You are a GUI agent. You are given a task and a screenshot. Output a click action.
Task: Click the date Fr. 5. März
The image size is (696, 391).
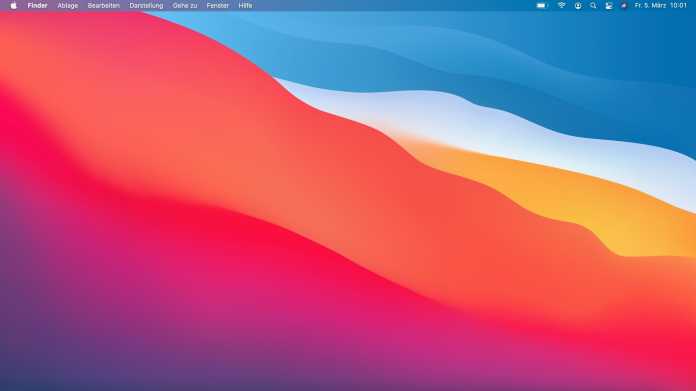(650, 6)
